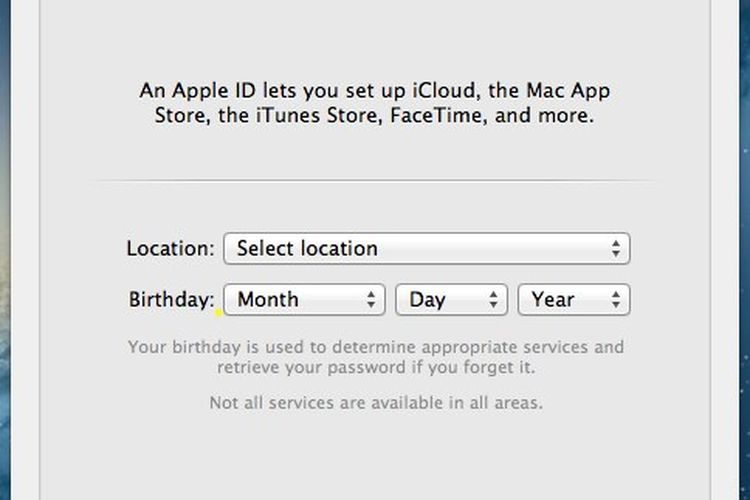Click the yellow dot beside Birthday label
The height and width of the screenshot is (500, 750).
click(x=219, y=313)
